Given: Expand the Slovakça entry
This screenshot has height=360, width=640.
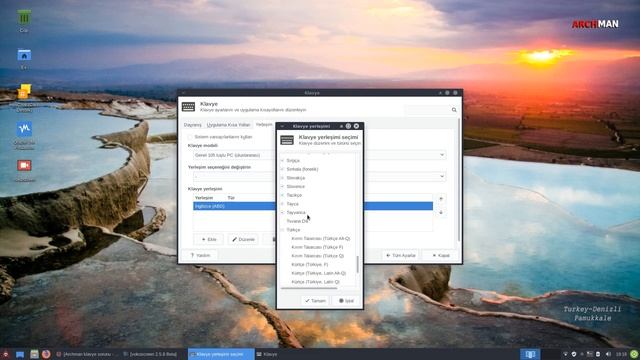Looking at the screenshot, I should [282, 178].
